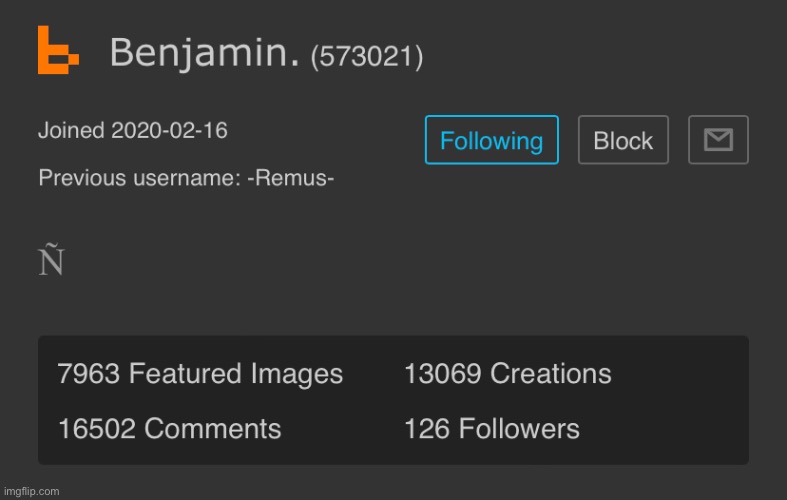This screenshot has height=500, width=787.
Task: Open 126 Followers list
Action: [491, 429]
